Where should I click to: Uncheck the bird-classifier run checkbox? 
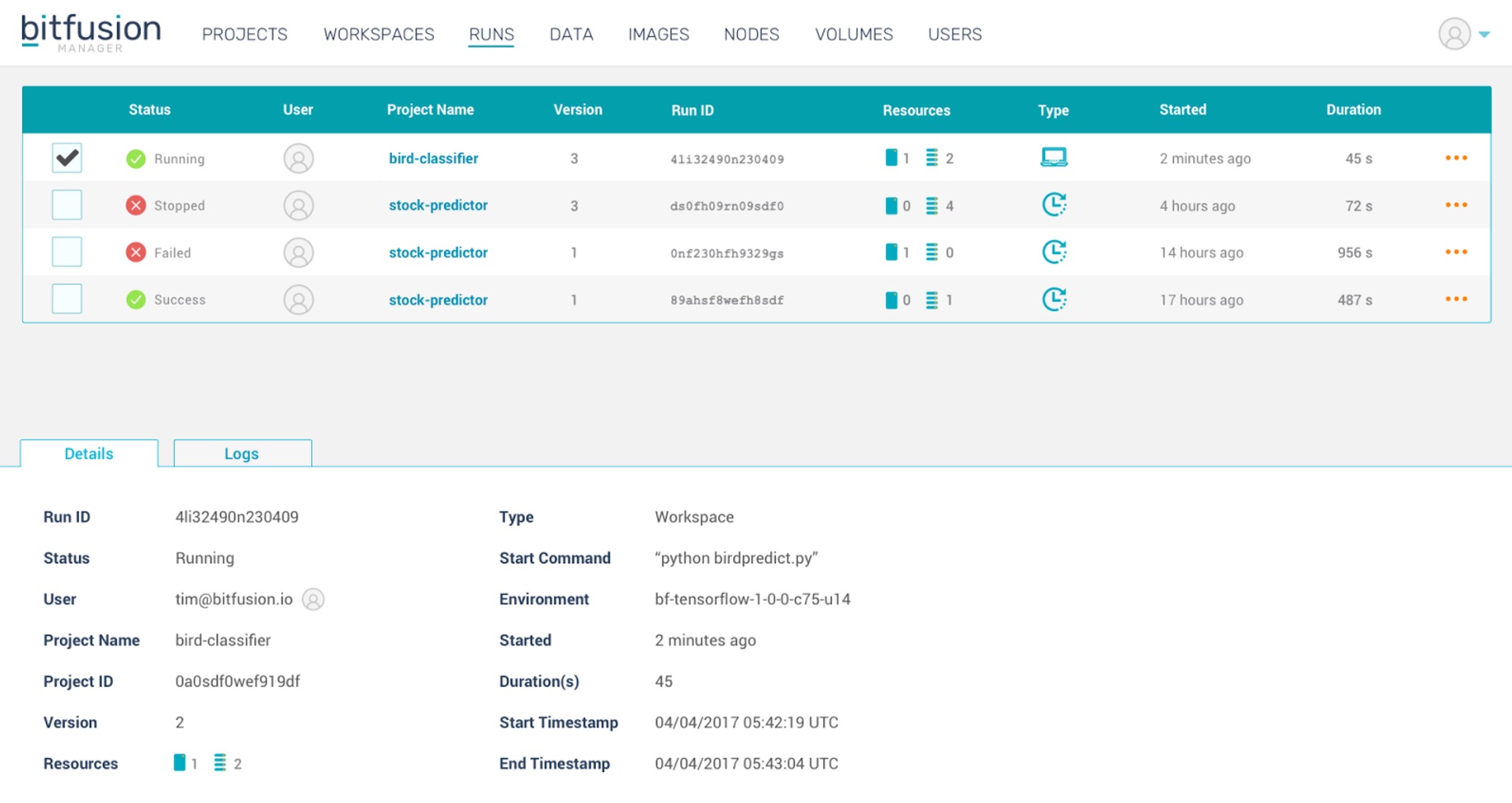click(67, 158)
